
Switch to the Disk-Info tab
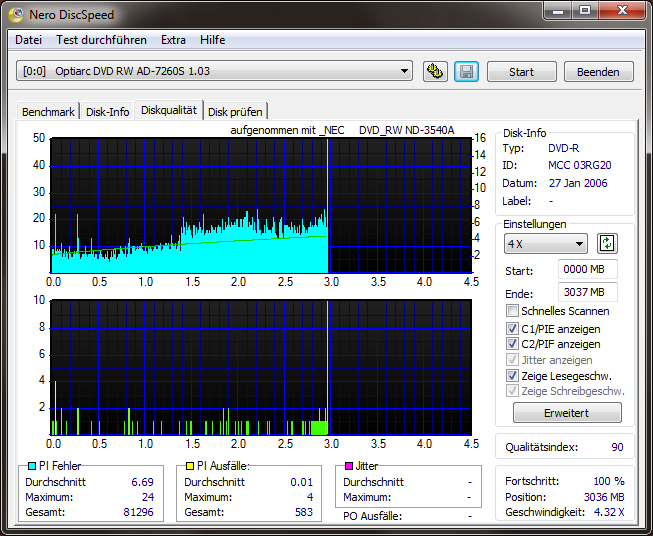107,112
